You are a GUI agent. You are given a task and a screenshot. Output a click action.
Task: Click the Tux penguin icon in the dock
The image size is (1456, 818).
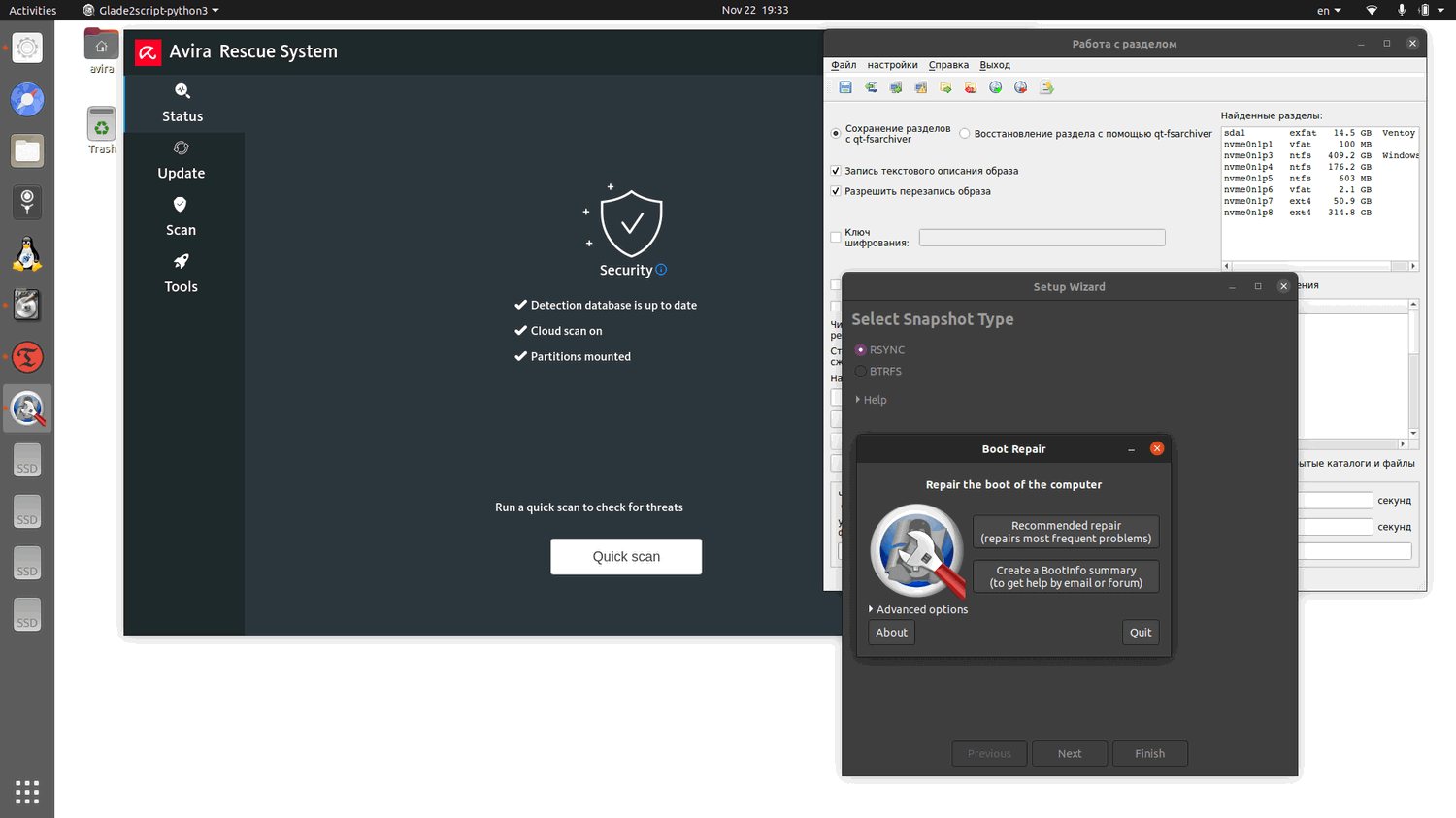pyautogui.click(x=27, y=254)
